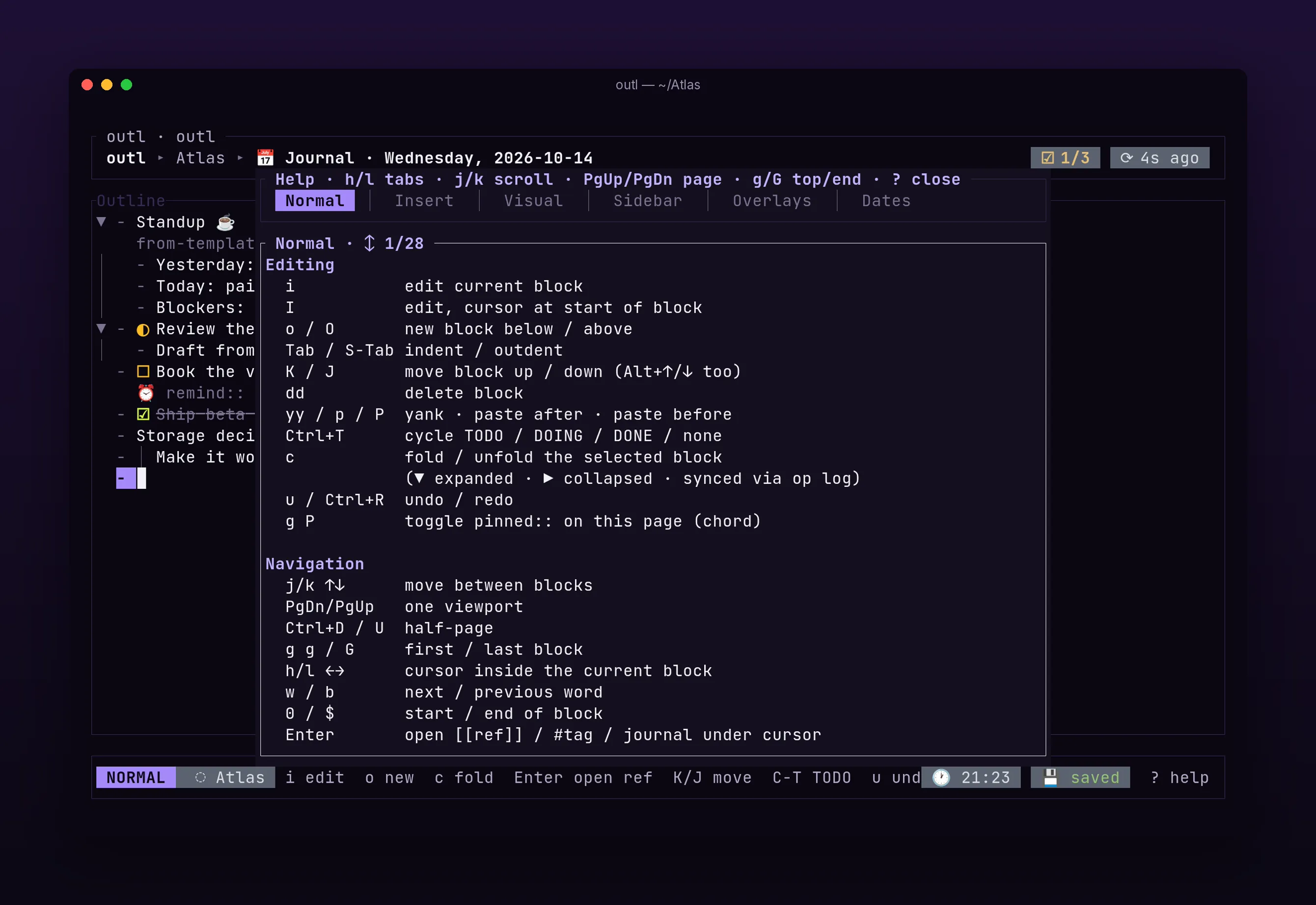Click the 'half-page' help row
Image resolution: width=1316 pixels, height=905 pixels.
tap(389, 628)
